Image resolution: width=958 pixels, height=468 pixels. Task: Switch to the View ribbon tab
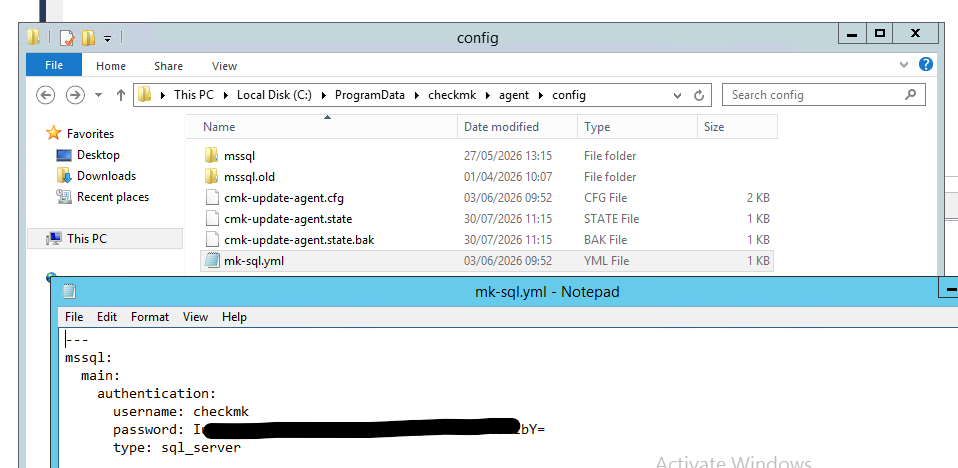pos(224,66)
